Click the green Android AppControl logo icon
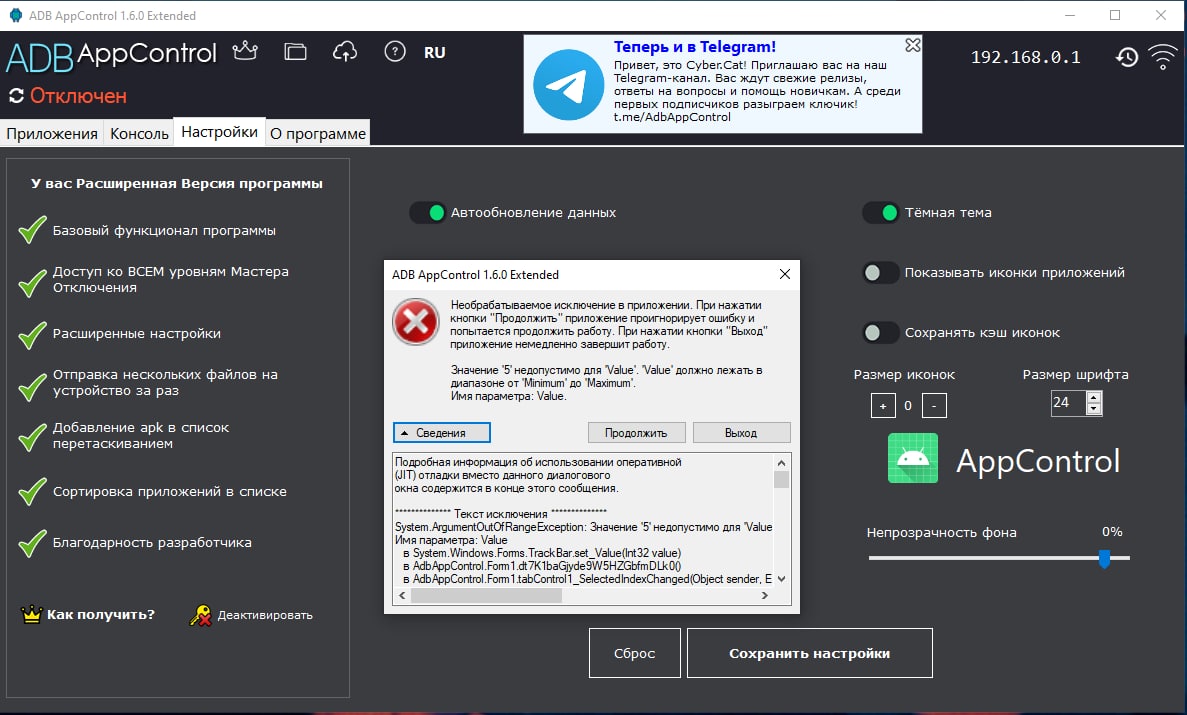 pyautogui.click(x=913, y=458)
